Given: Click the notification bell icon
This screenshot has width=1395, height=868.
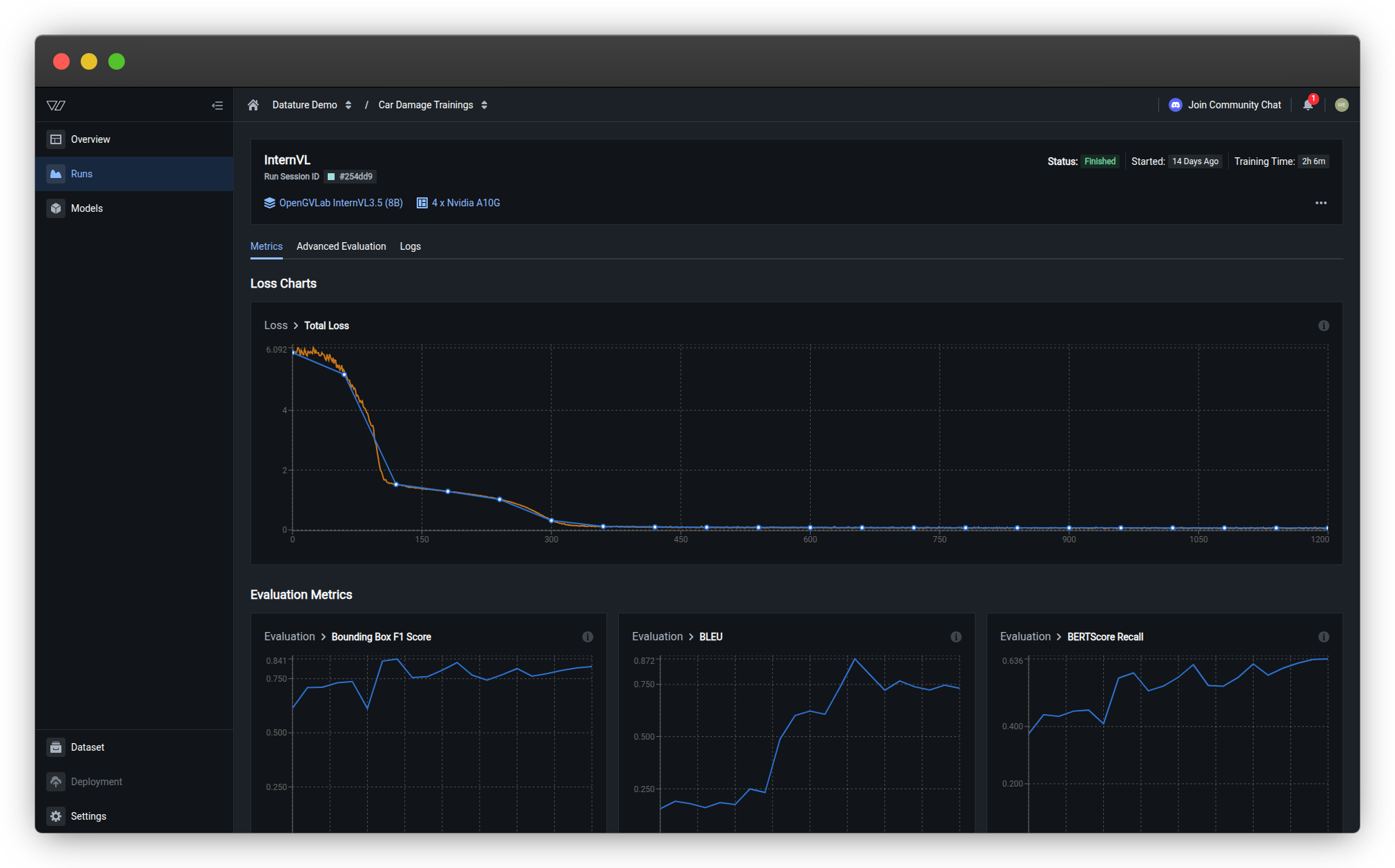Looking at the screenshot, I should click(1307, 105).
